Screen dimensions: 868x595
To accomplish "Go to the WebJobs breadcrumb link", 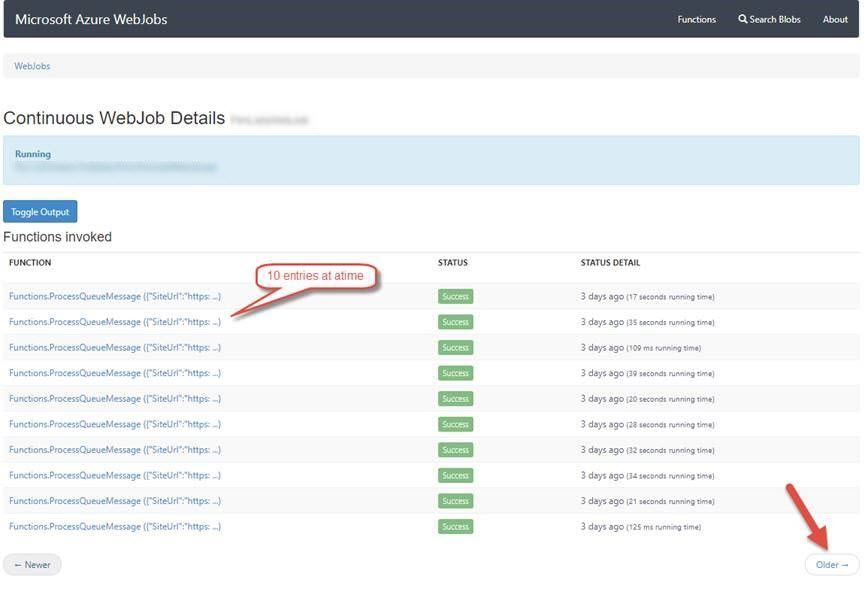I will 32,66.
